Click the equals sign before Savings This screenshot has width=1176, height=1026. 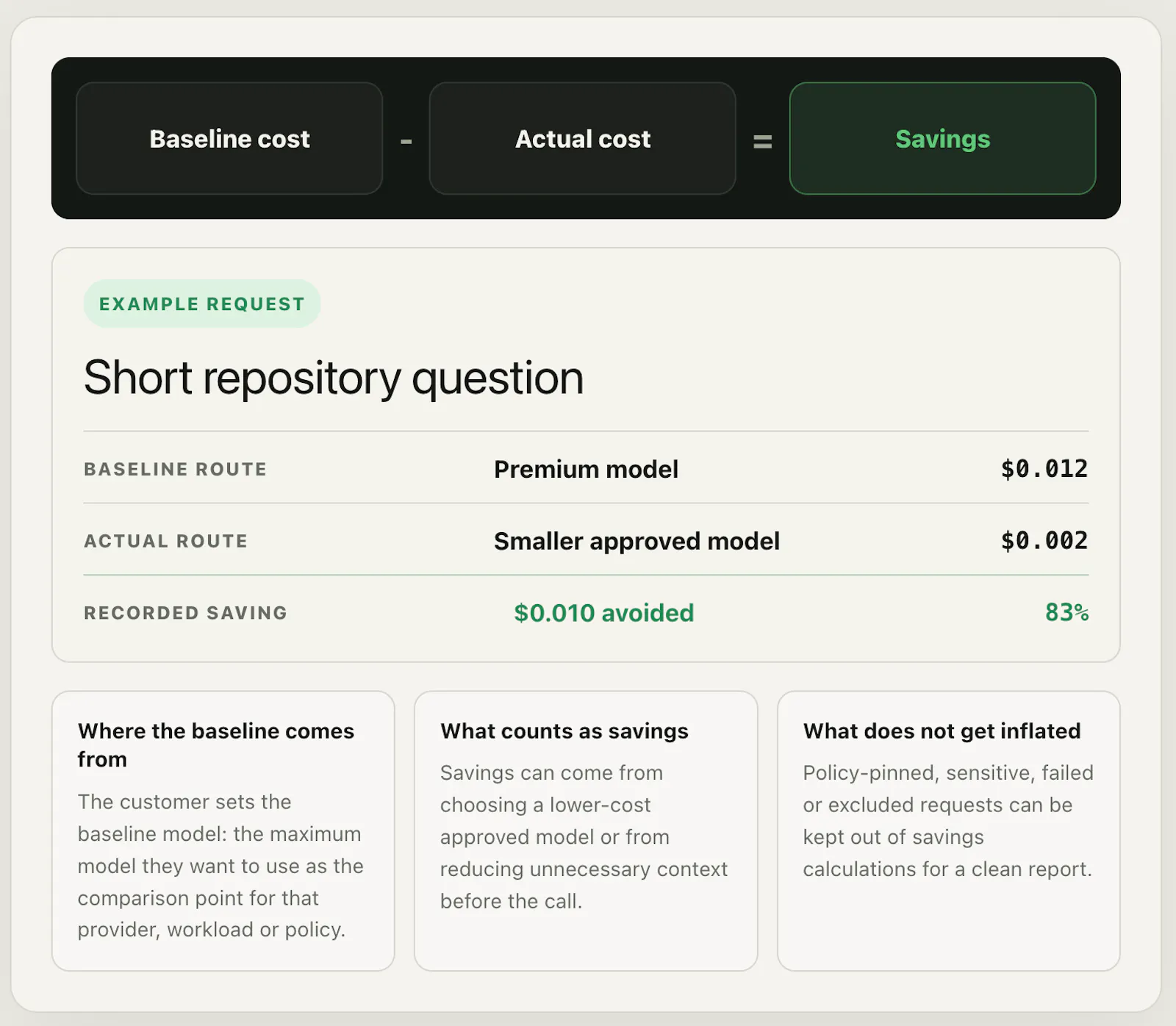763,140
